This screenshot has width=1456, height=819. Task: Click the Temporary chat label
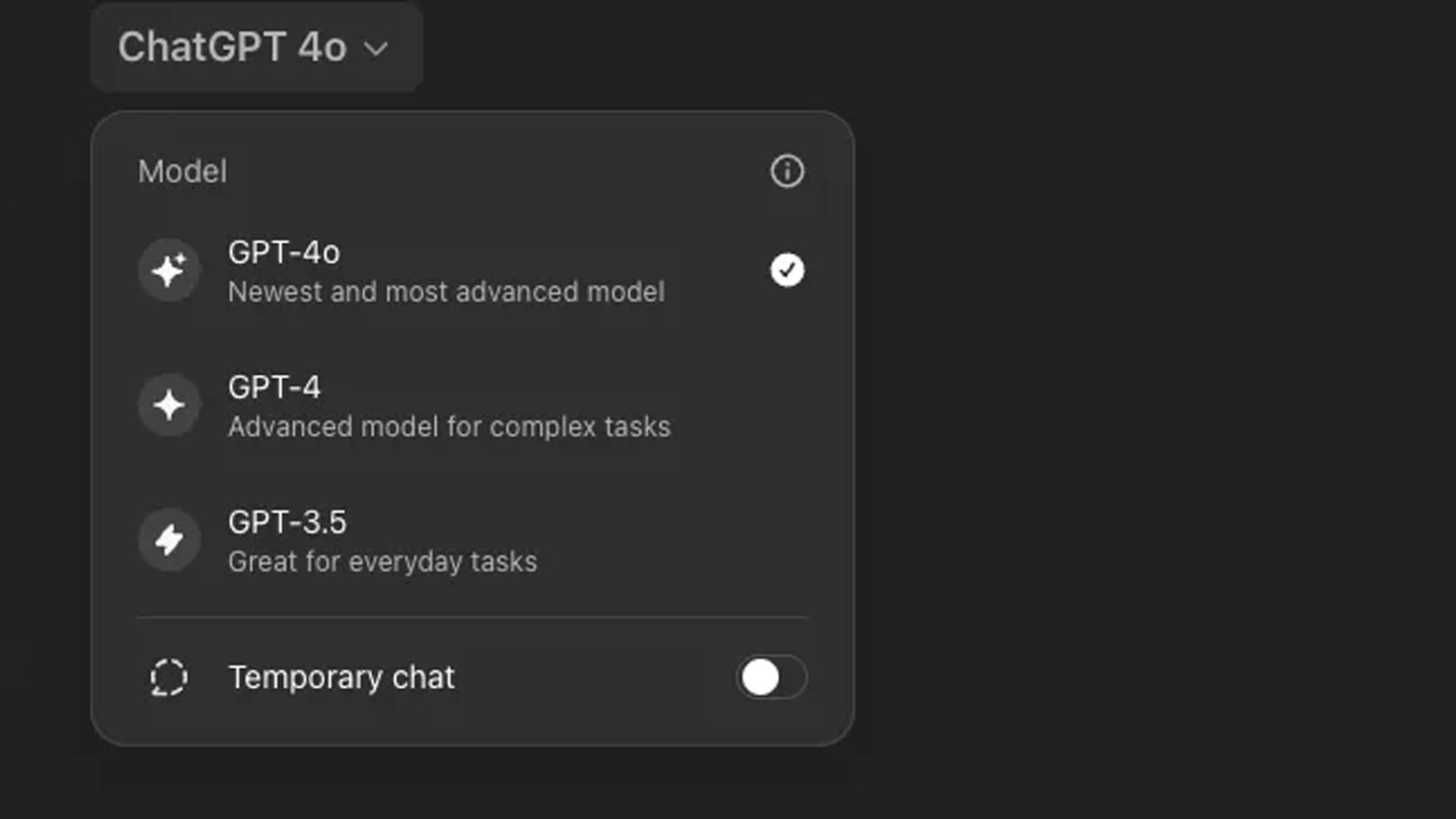[341, 677]
